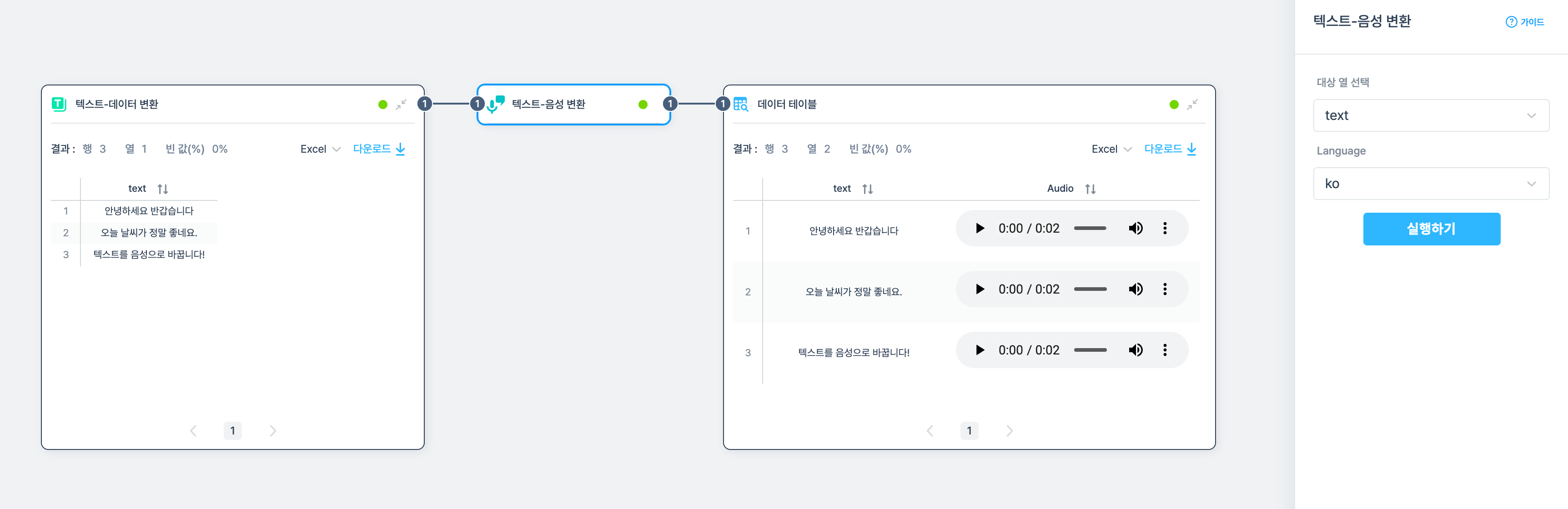
Task: Mute audio in 오늘 날씨가 정말 좋네요 row
Action: tap(1135, 289)
